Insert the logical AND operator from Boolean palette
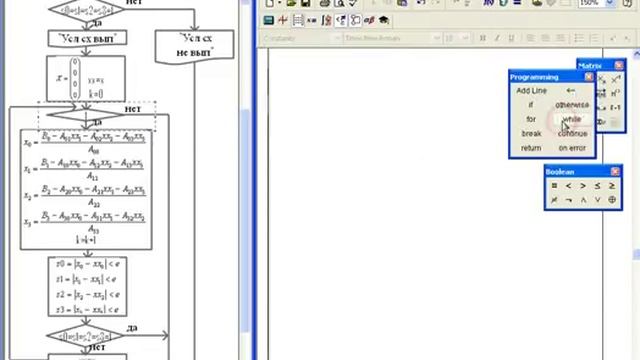 pos(583,200)
